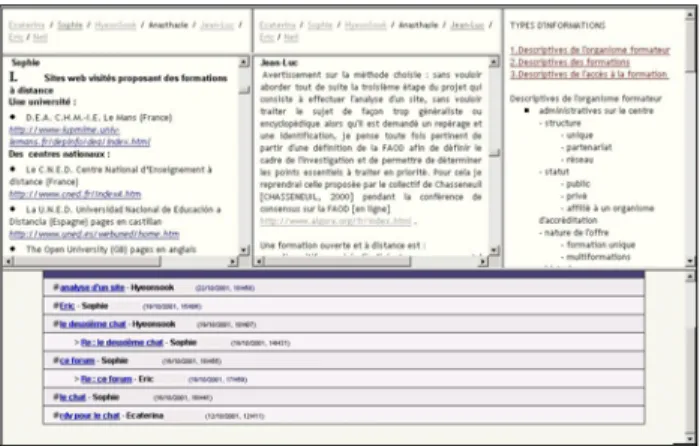Viewport: 700px width, 446px height.
Task: Click 'Une formation ouverte et à distance est :' line
Action: pyautogui.click(x=343, y=246)
